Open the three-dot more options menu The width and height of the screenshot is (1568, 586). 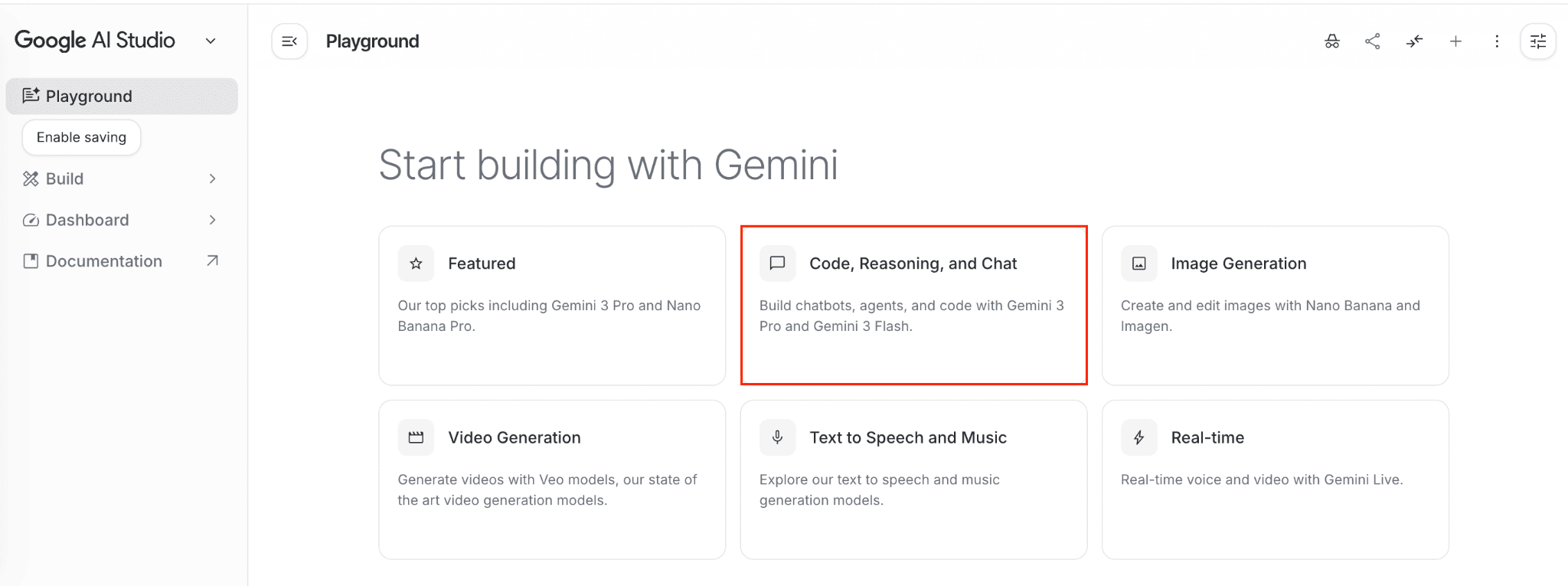(1497, 41)
